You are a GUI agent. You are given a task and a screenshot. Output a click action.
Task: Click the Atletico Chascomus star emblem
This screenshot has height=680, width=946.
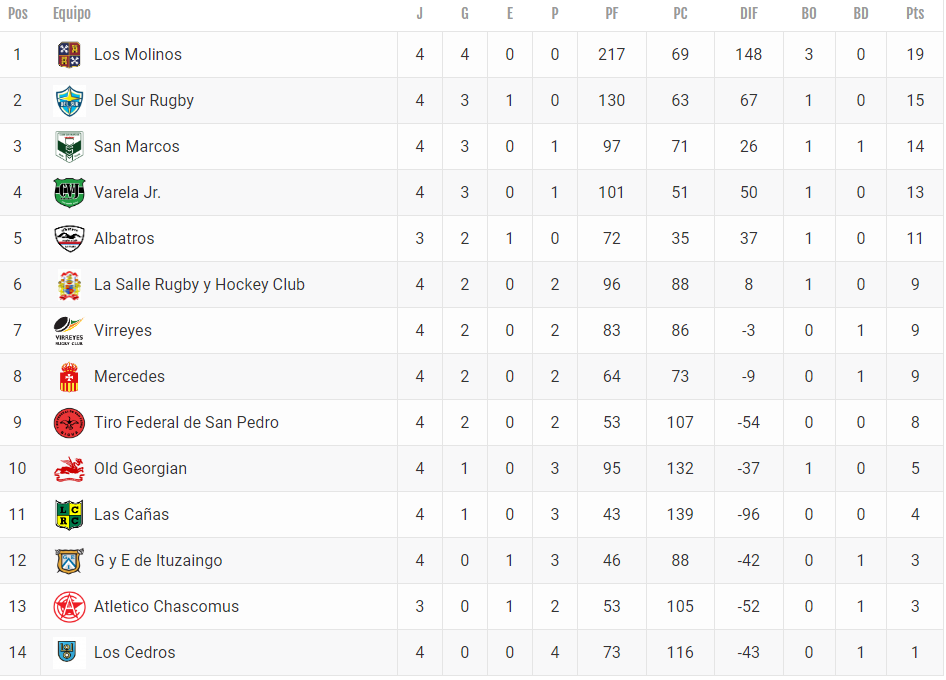tap(69, 606)
